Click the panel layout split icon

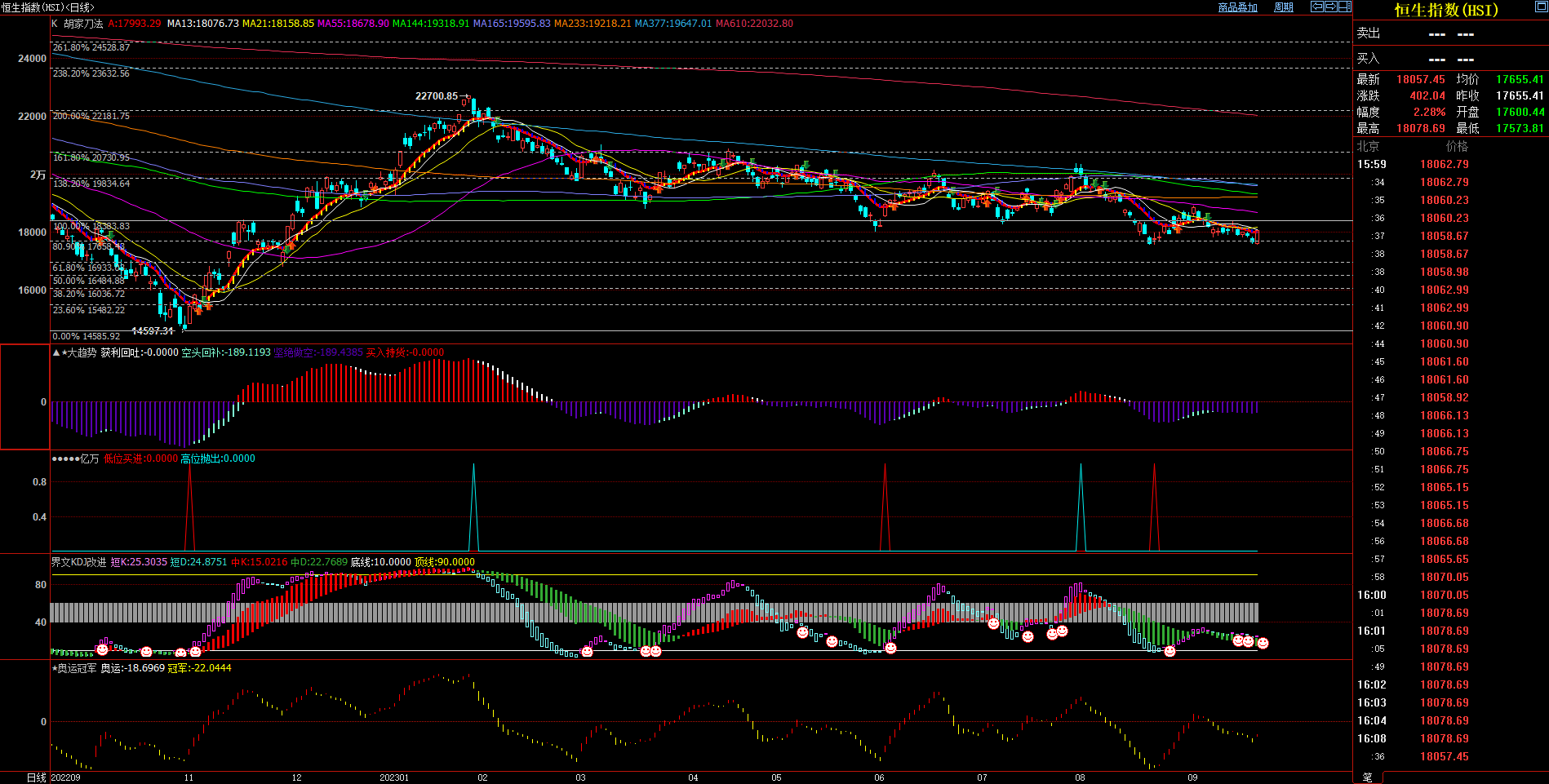[1344, 7]
